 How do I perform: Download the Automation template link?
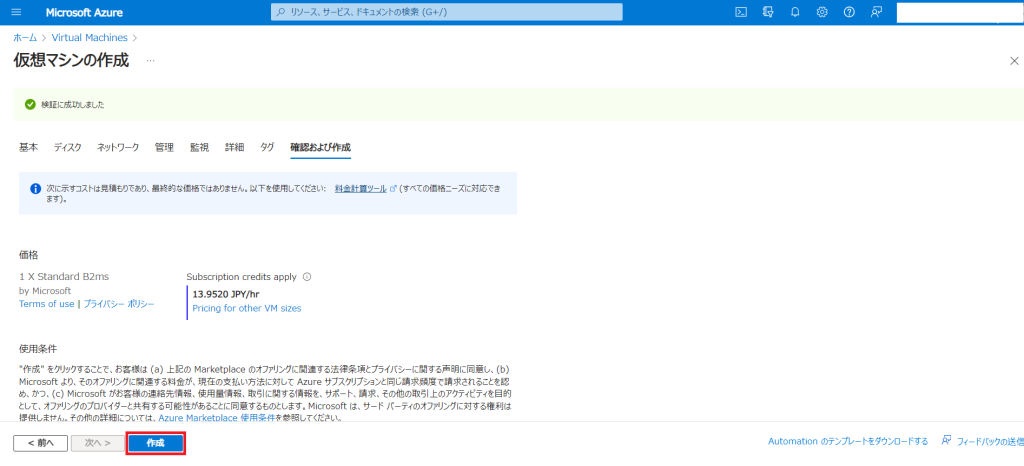coord(848,441)
